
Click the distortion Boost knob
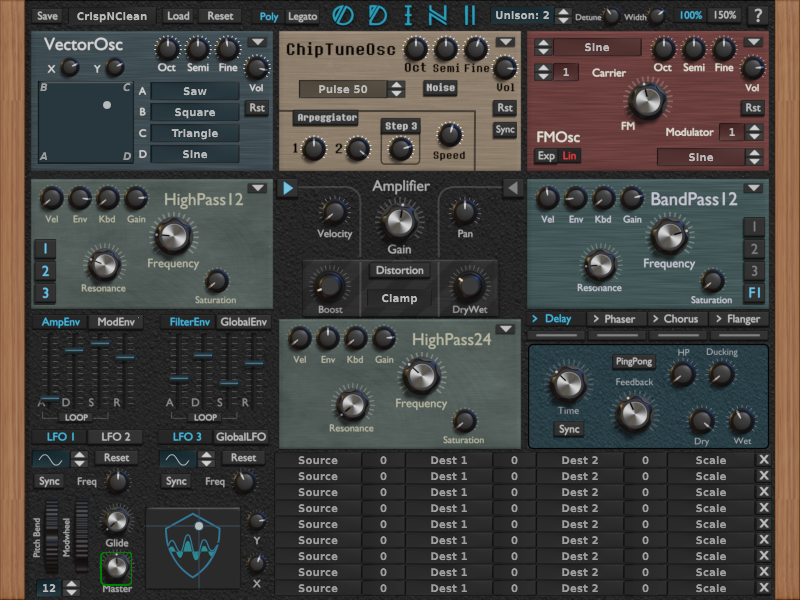[x=330, y=286]
